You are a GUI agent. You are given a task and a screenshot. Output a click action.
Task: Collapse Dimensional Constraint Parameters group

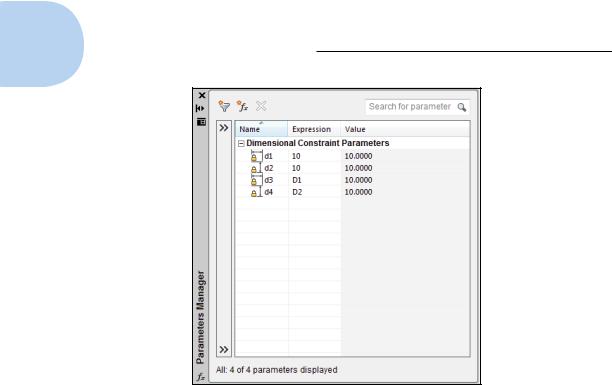coord(241,144)
